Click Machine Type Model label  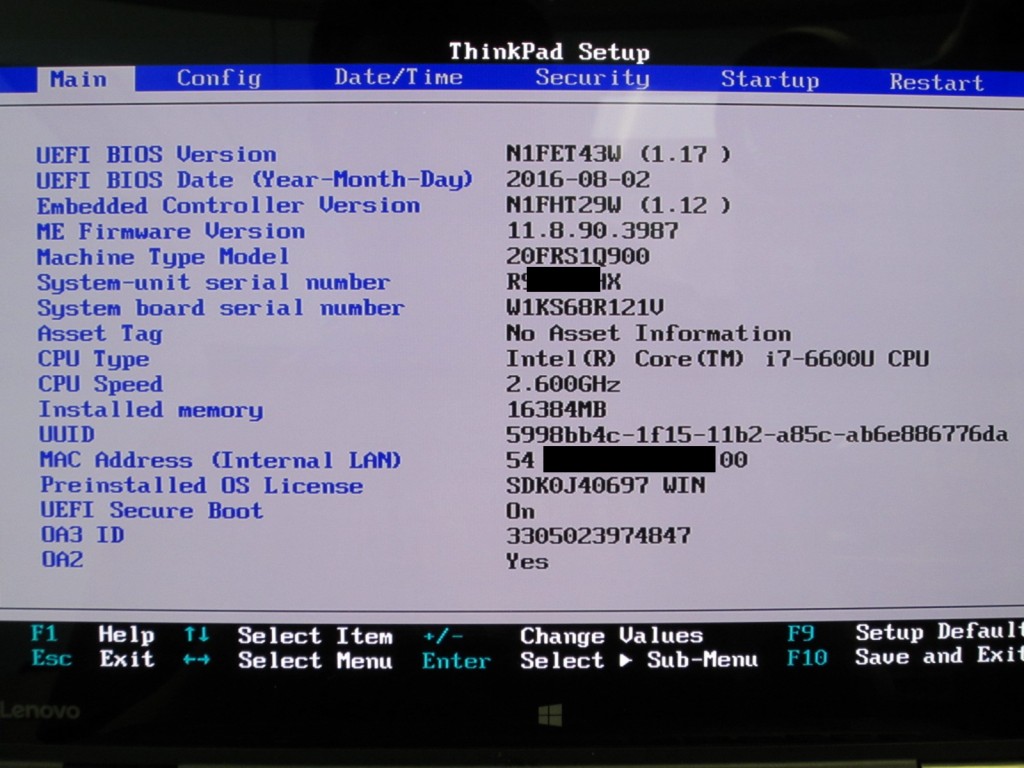coord(163,257)
